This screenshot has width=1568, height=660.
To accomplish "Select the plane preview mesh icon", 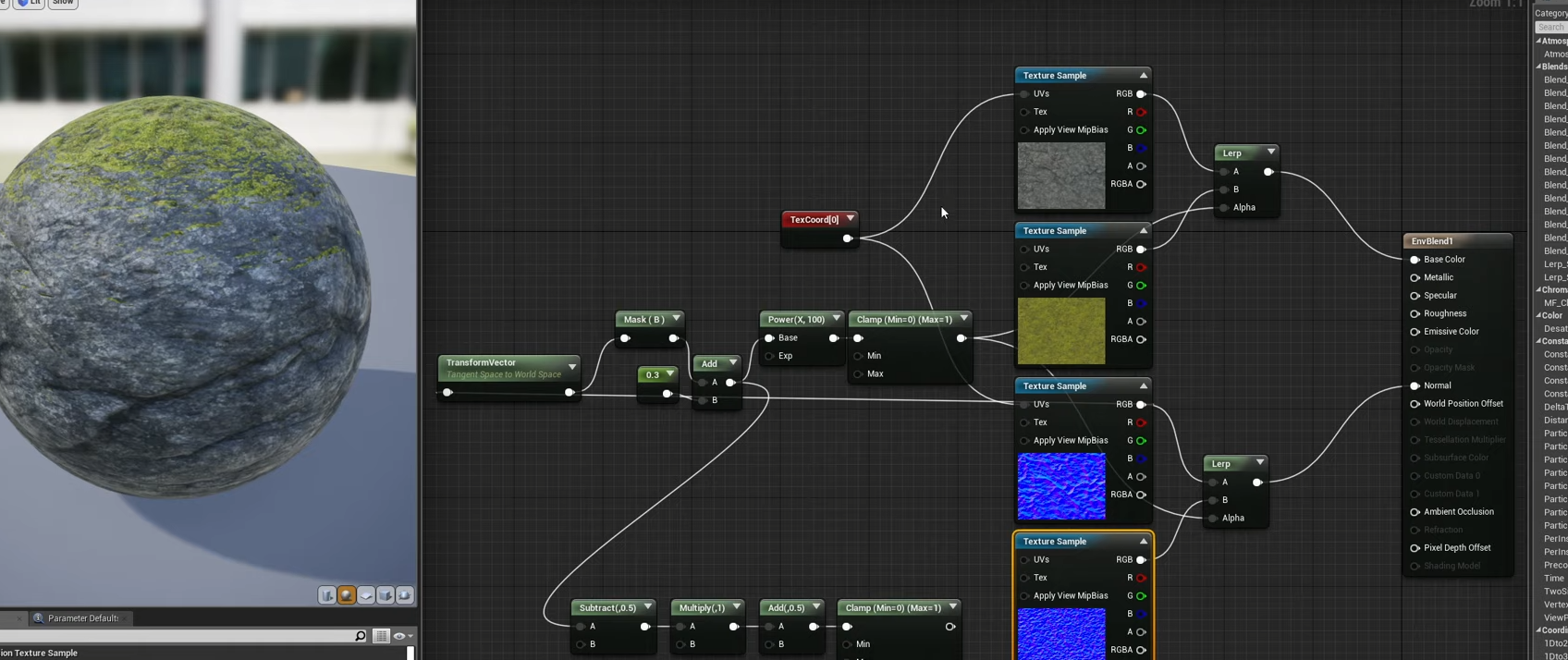I will coord(366,595).
